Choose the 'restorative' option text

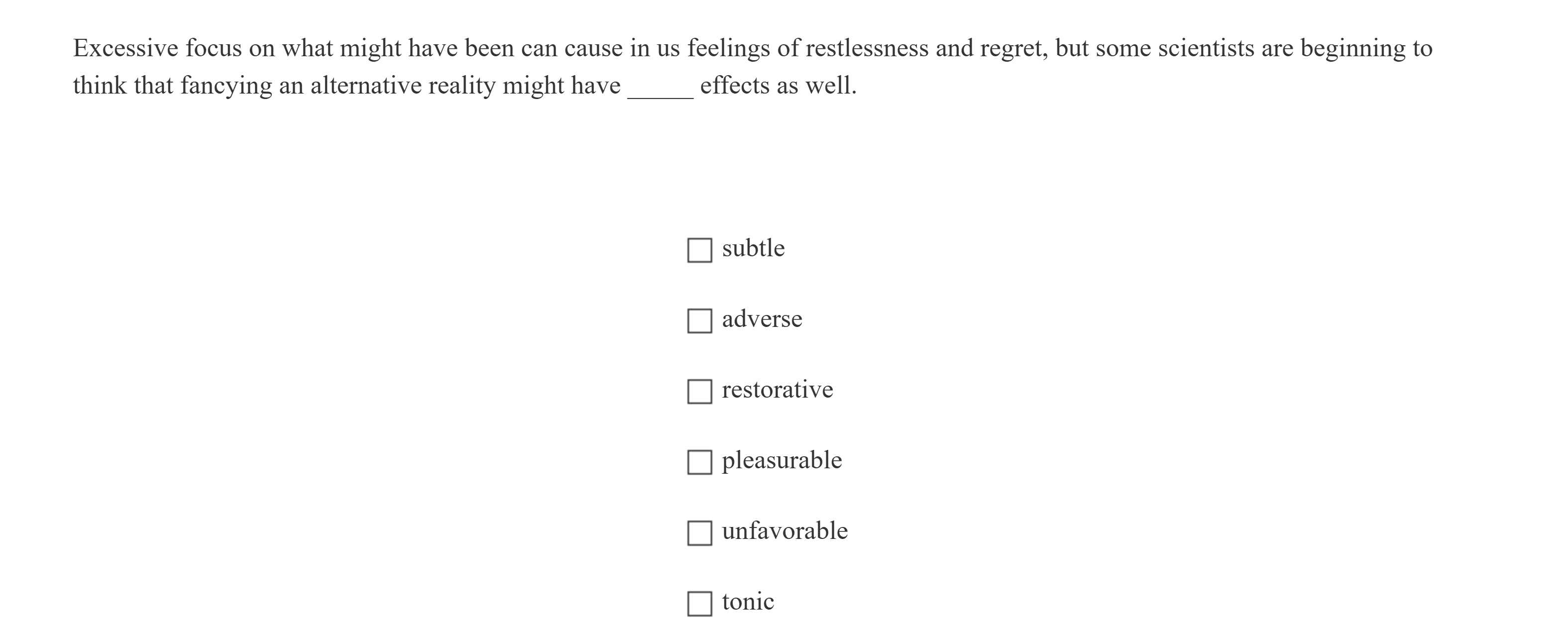click(777, 389)
